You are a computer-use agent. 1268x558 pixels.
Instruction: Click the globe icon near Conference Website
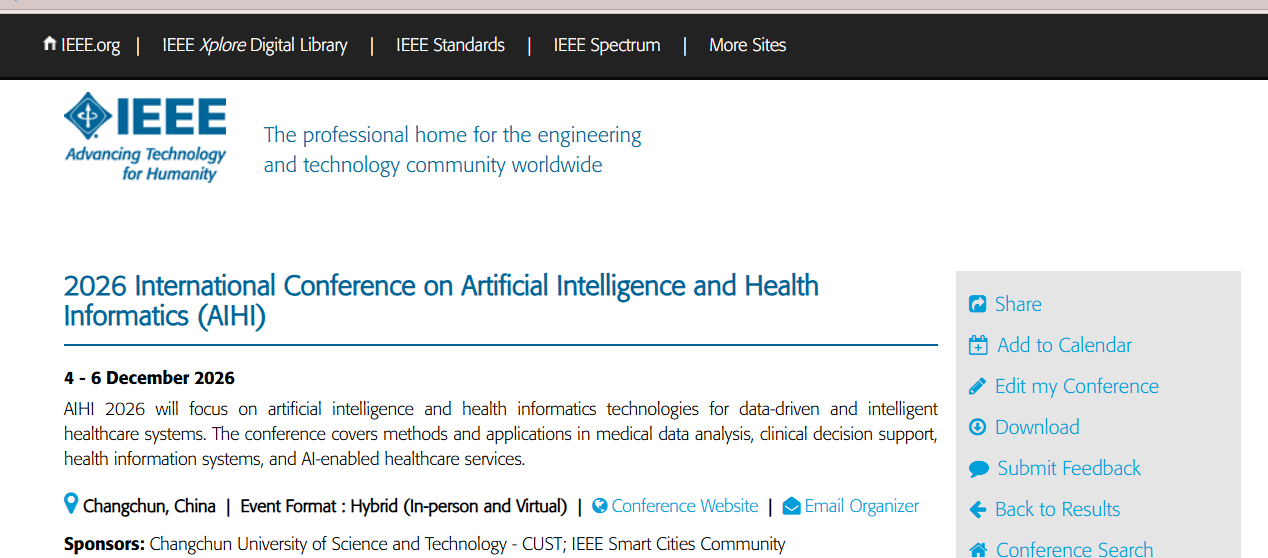(600, 506)
